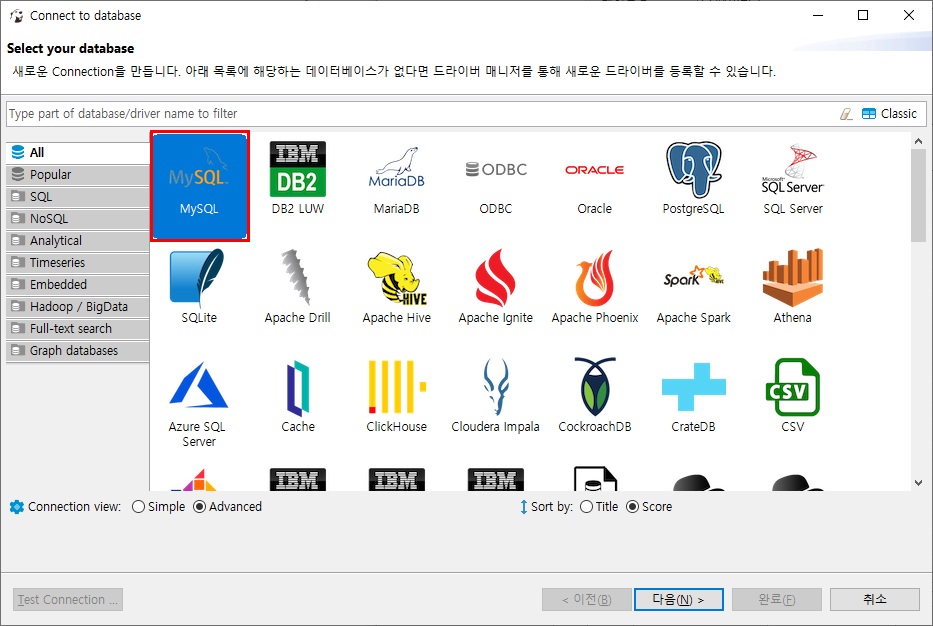Open connection view settings gear
933x626 pixels.
[x=17, y=507]
